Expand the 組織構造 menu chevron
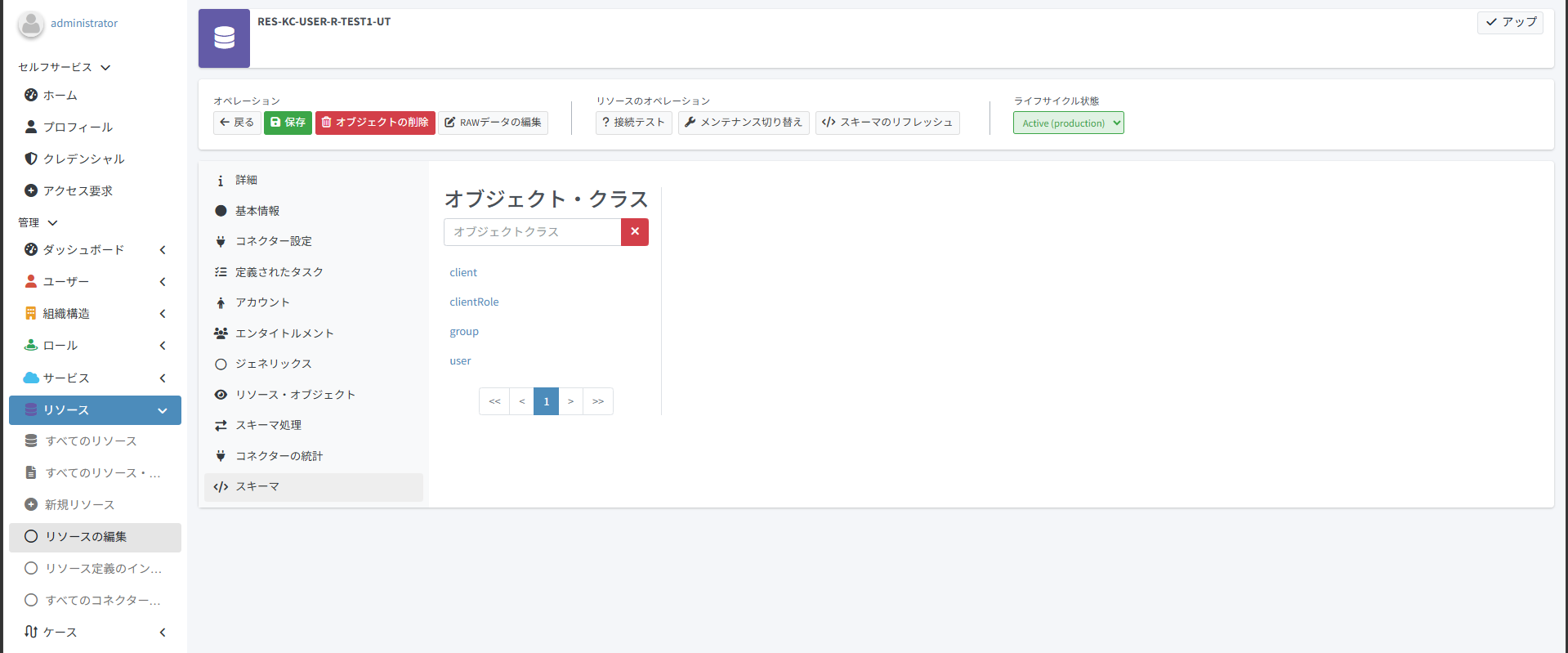 163,313
